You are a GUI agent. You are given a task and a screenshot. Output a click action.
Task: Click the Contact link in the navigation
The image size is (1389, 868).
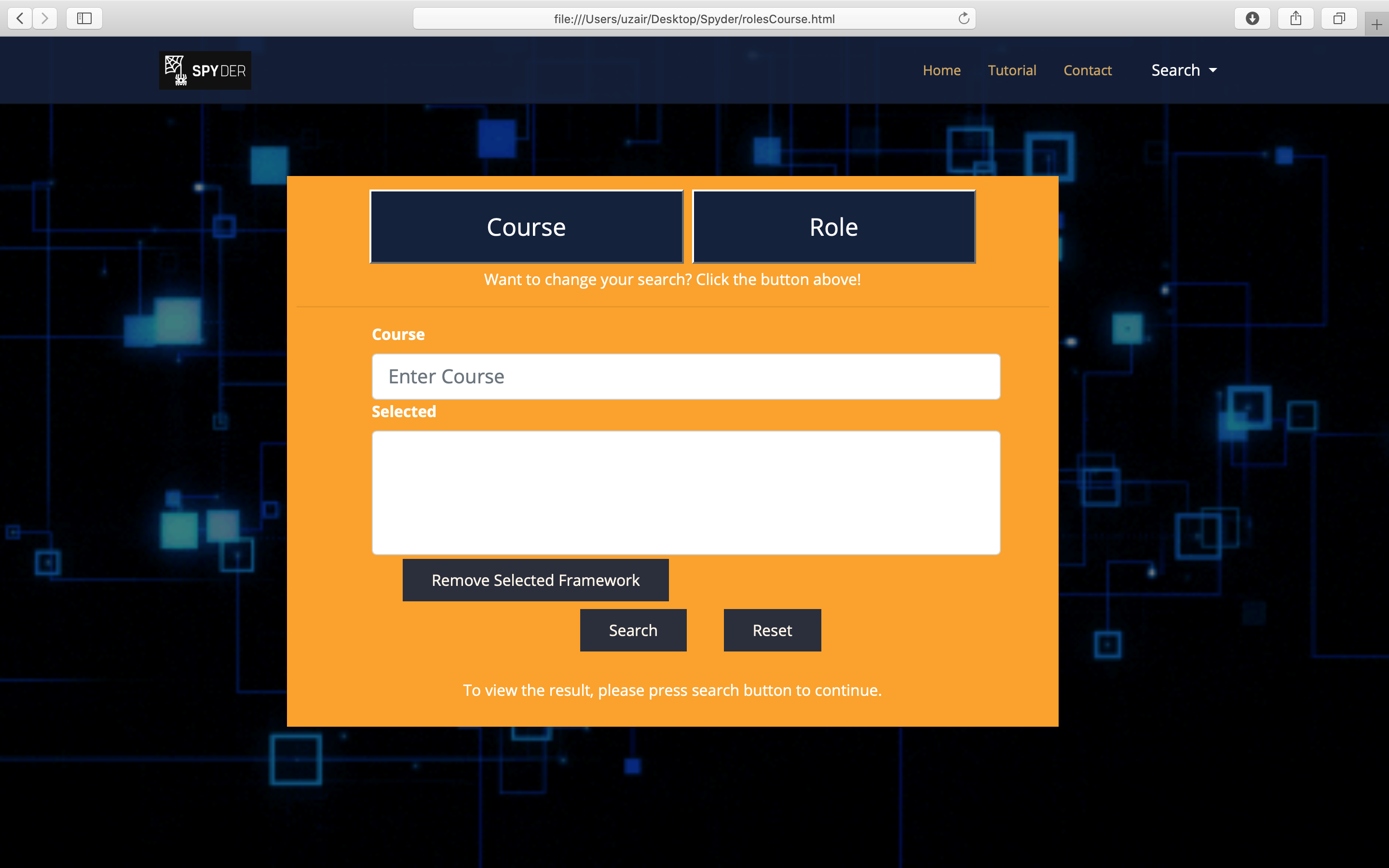(x=1088, y=69)
